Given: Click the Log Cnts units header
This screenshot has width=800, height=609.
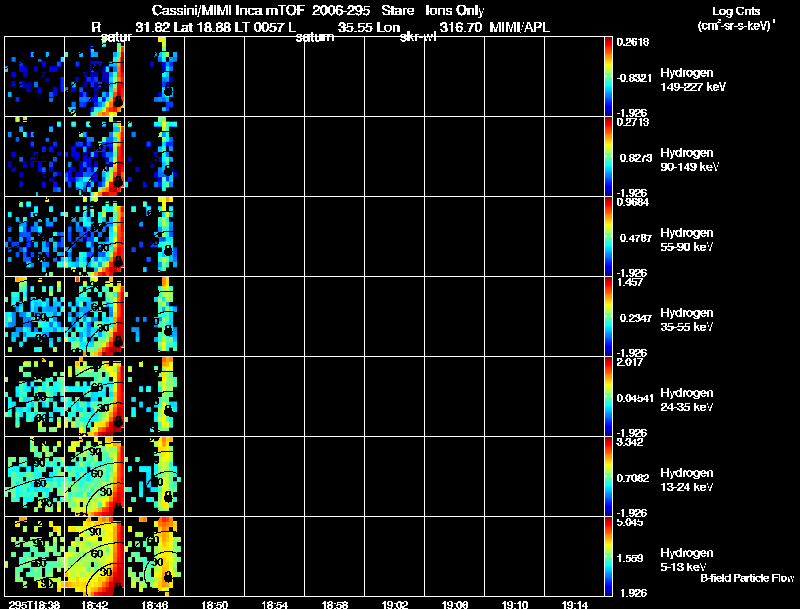Looking at the screenshot, I should (734, 18).
